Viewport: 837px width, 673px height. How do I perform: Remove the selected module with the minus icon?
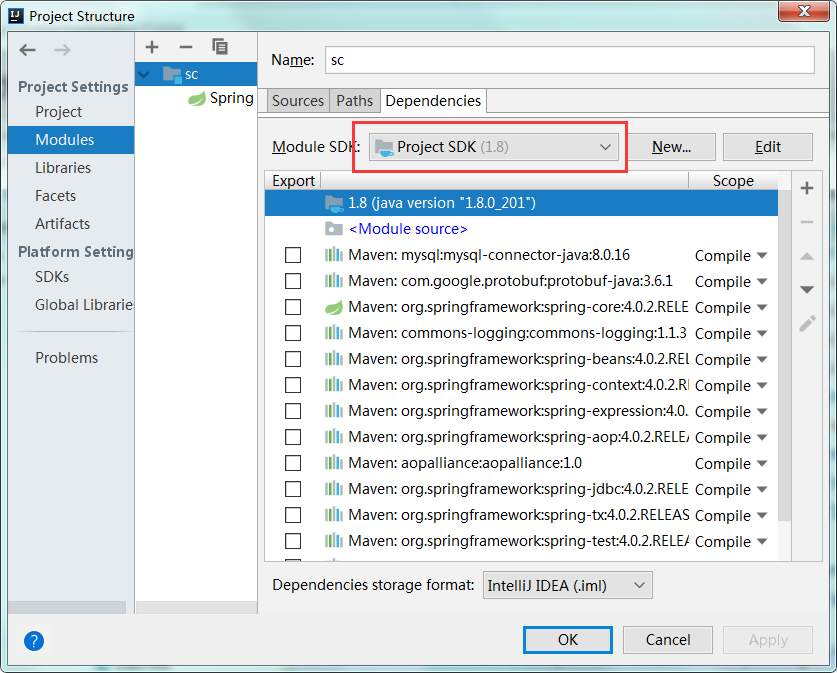(x=186, y=47)
